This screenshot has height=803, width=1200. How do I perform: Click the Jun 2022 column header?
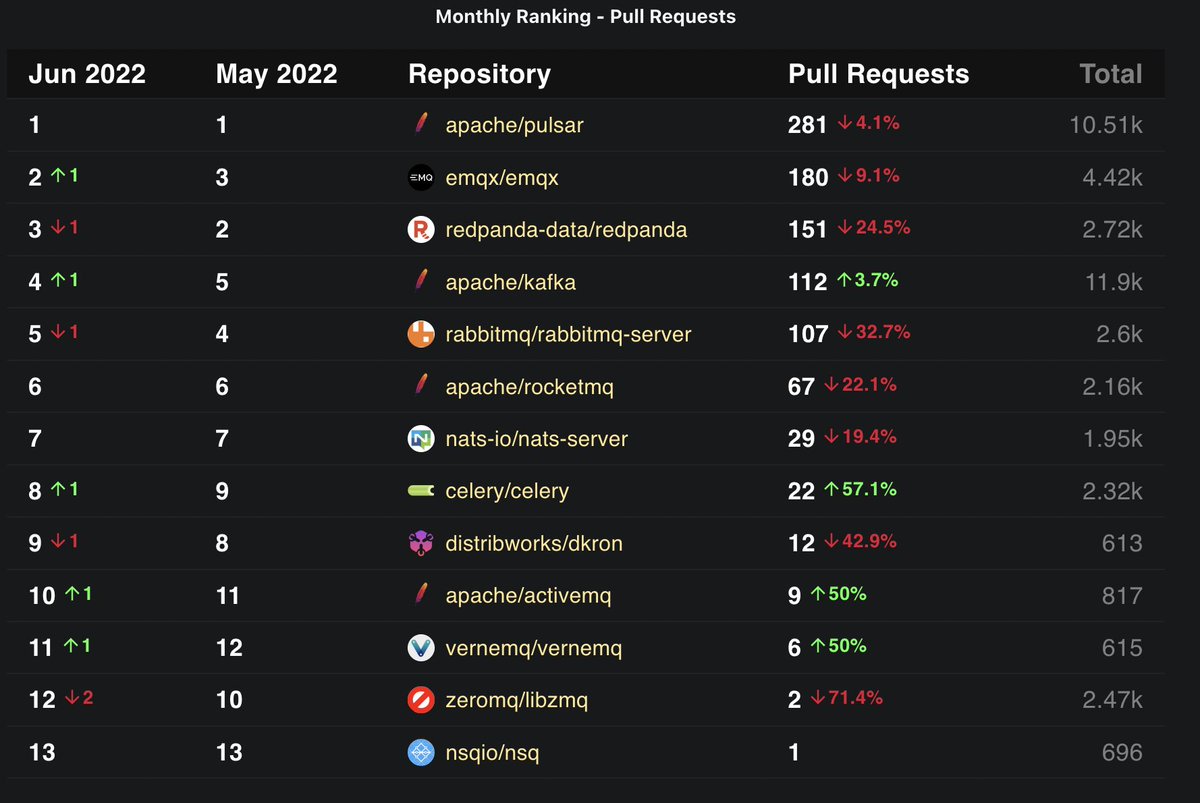click(x=86, y=73)
